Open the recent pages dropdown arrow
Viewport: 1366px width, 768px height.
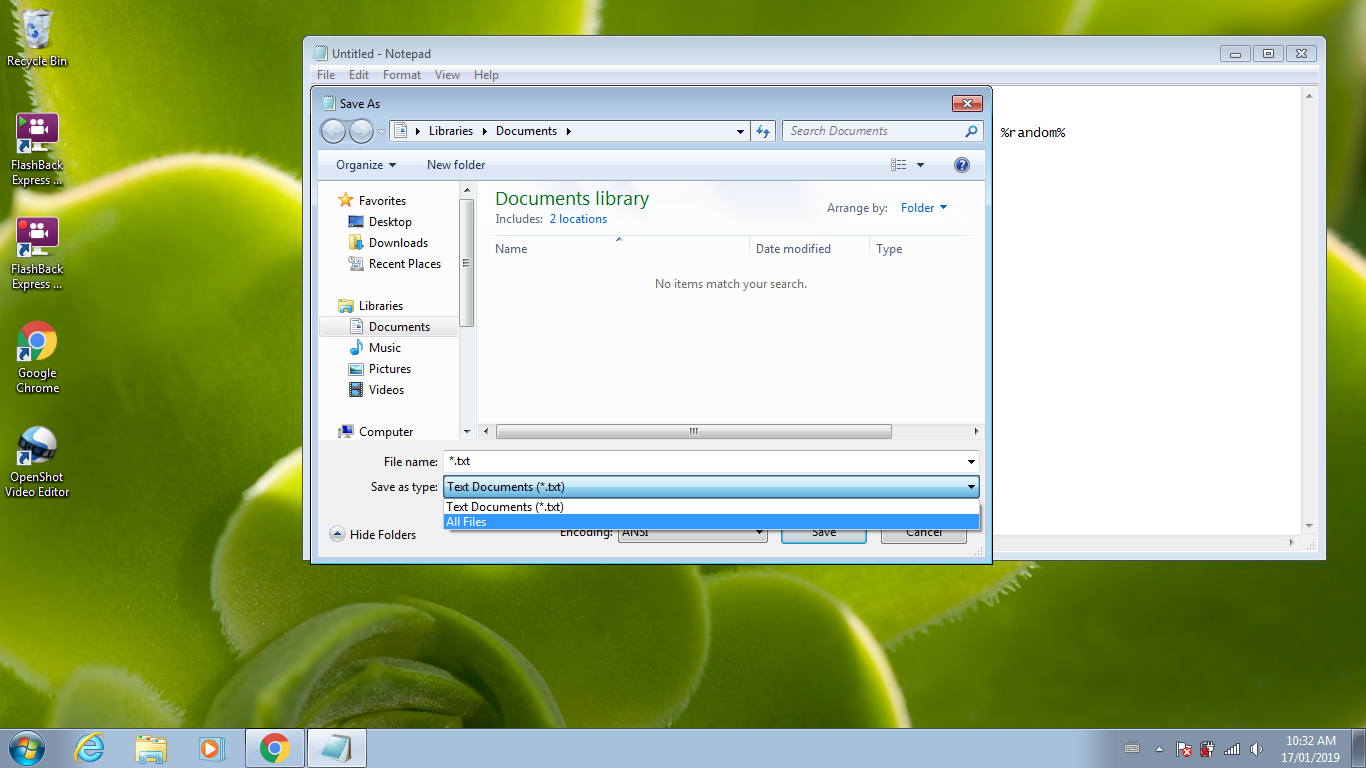point(381,132)
